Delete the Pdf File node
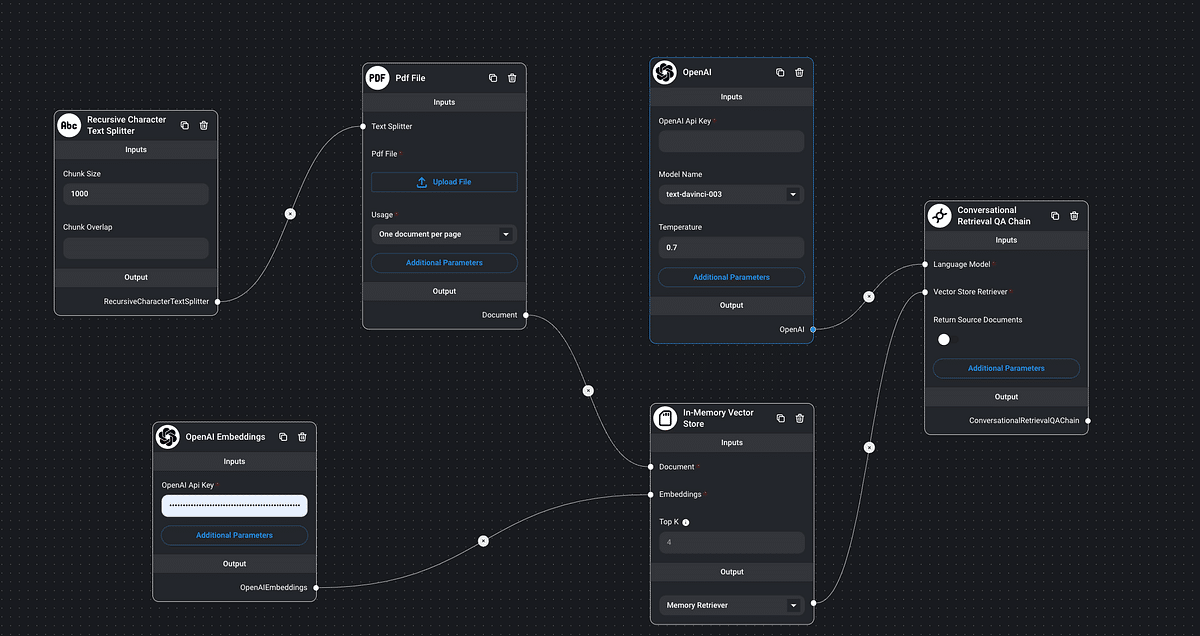Viewport: 1200px width, 636px height. pyautogui.click(x=512, y=78)
